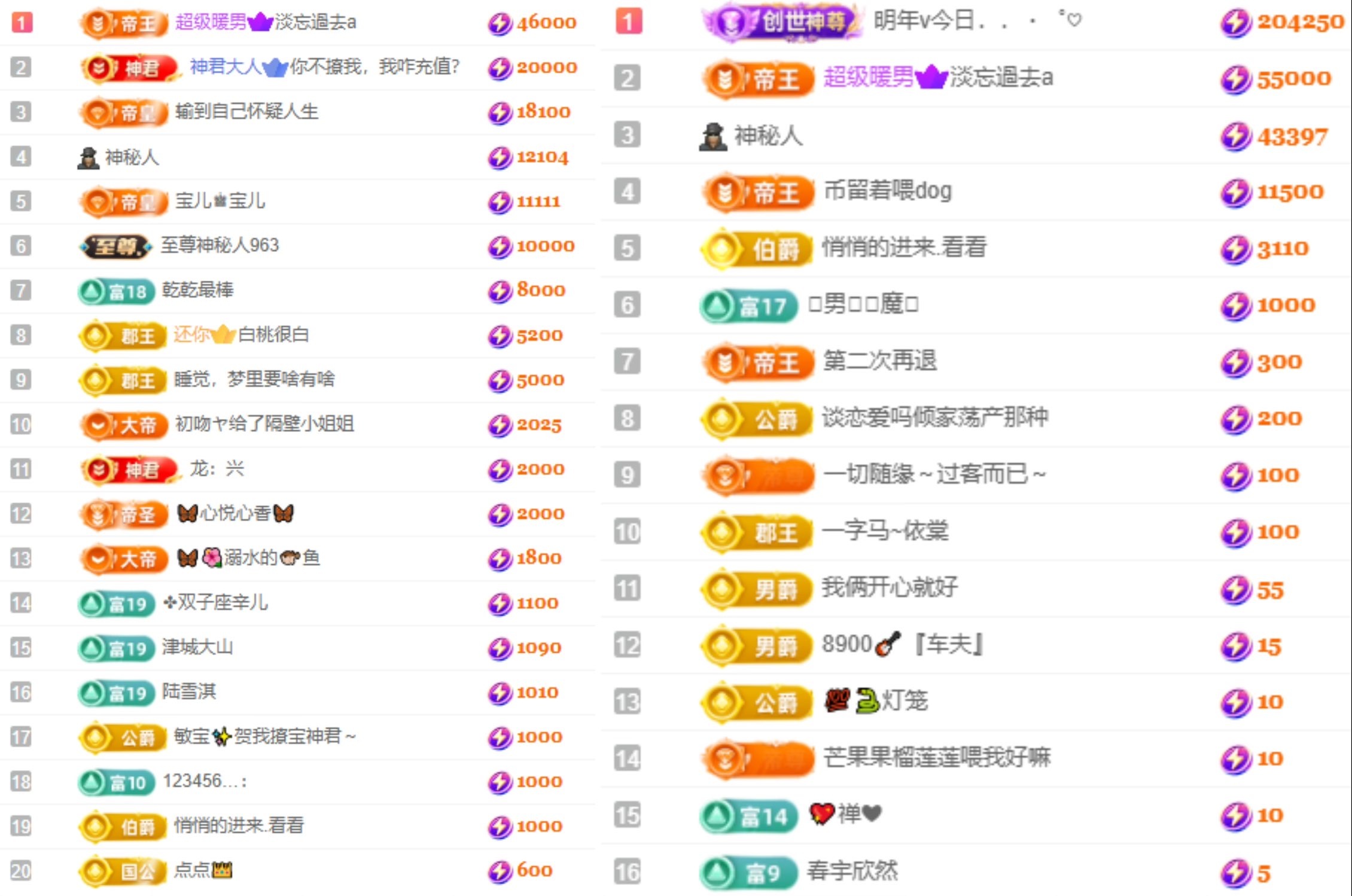Click the 郡王 badge beside 一字马~依棠
The height and width of the screenshot is (896, 1352).
tap(757, 532)
